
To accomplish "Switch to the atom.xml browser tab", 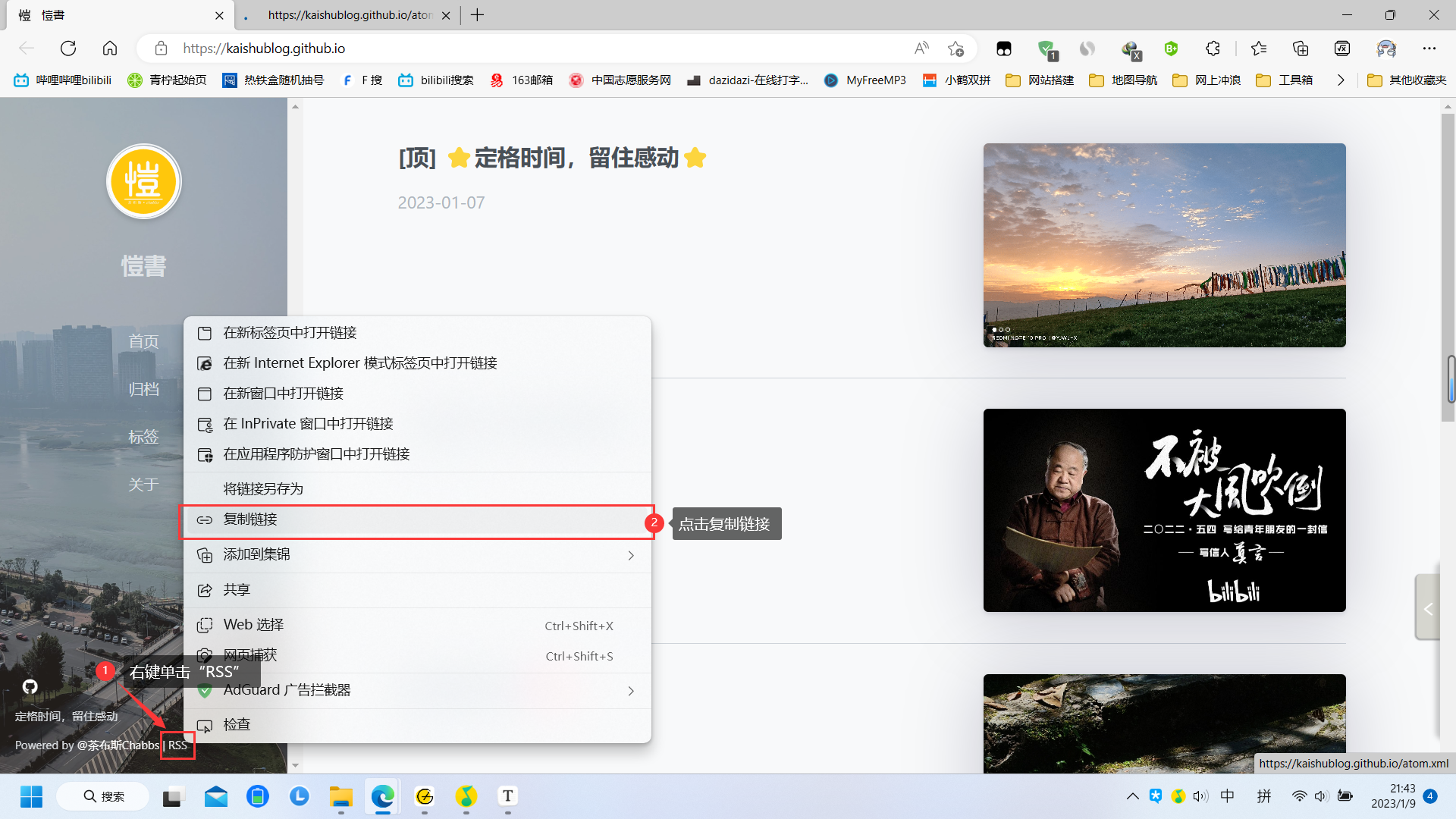I will click(349, 15).
